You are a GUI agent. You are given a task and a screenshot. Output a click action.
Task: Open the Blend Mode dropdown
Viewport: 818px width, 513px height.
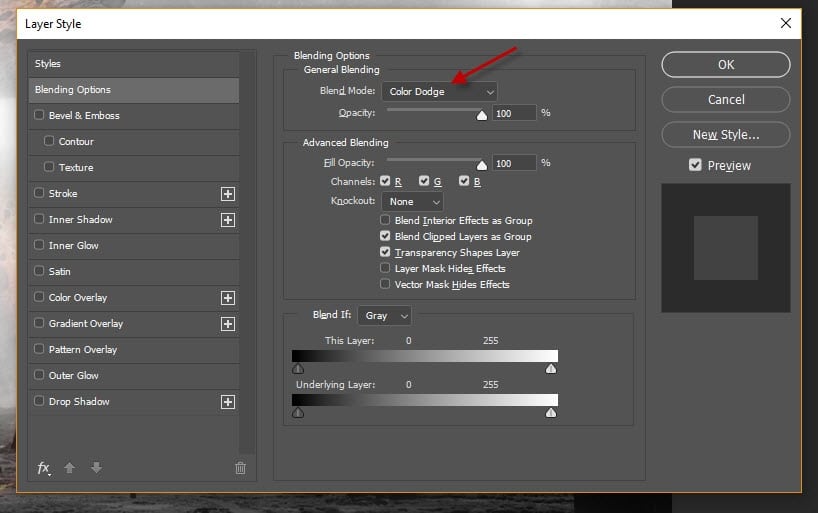tap(439, 92)
